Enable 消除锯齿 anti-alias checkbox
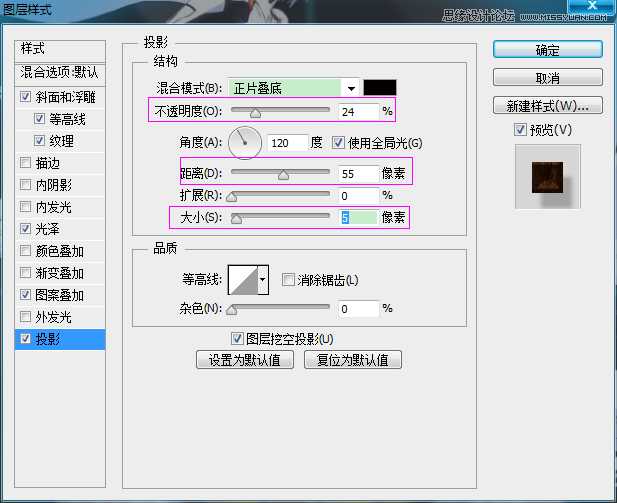This screenshot has width=617, height=503. (x=288, y=280)
